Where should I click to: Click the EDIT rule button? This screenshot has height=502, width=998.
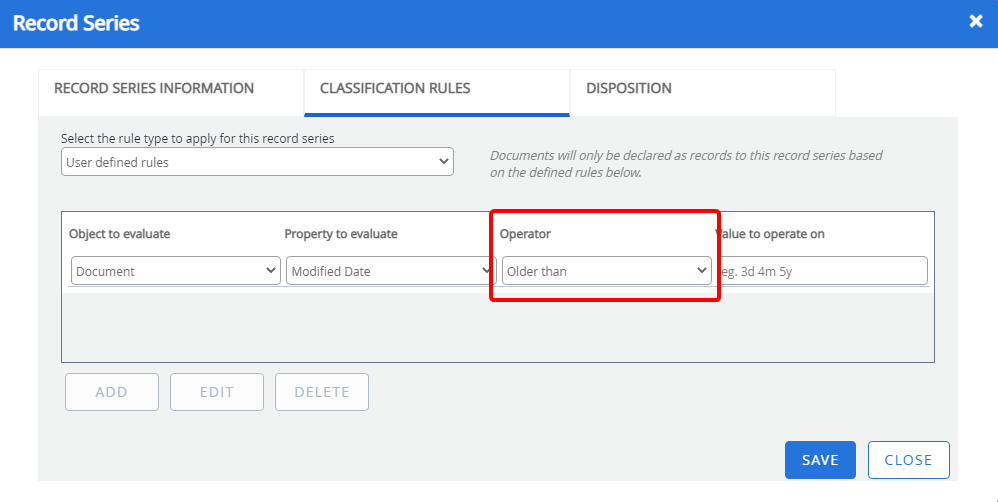coord(217,392)
